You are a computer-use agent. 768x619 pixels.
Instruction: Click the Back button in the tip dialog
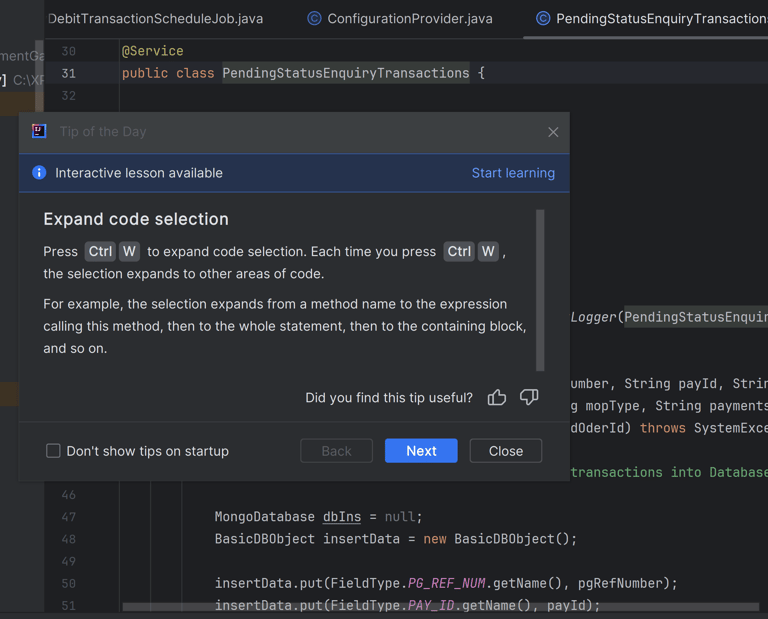(x=336, y=451)
